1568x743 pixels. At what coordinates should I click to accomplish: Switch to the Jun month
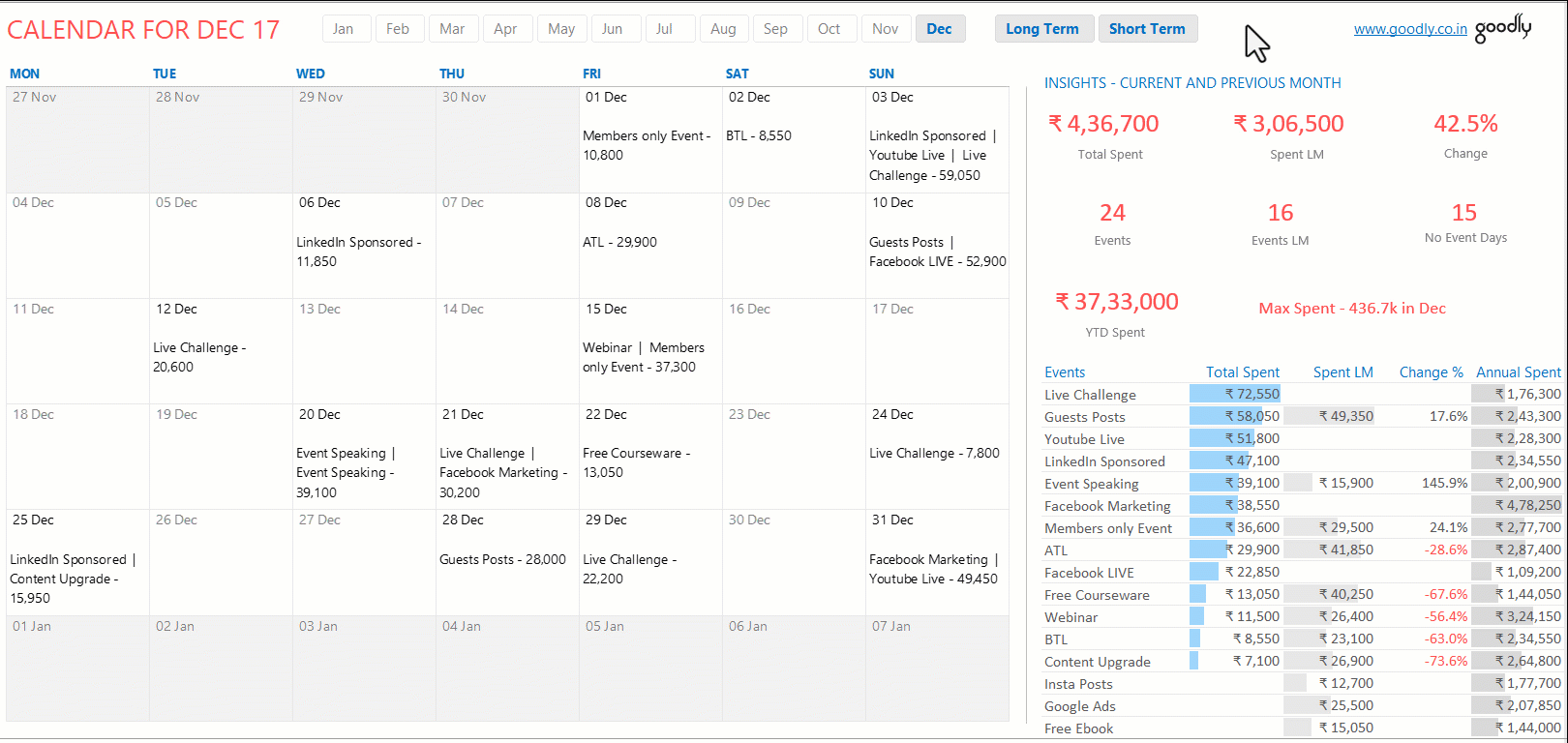point(612,29)
